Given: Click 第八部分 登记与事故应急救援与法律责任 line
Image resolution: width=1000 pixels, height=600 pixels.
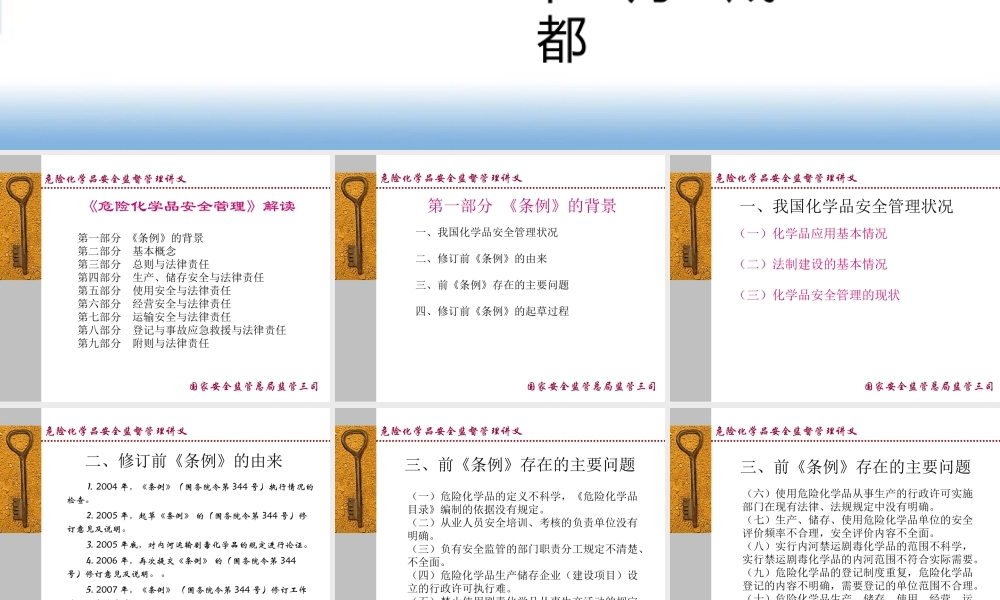Looking at the screenshot, I should point(182,330).
